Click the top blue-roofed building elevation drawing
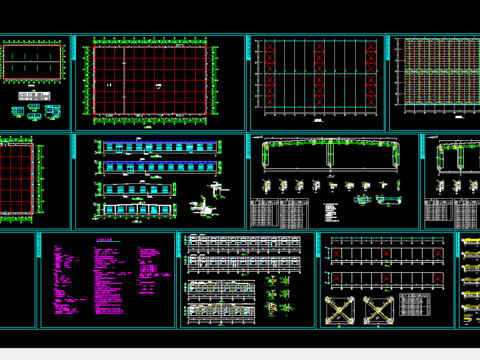 [159, 147]
